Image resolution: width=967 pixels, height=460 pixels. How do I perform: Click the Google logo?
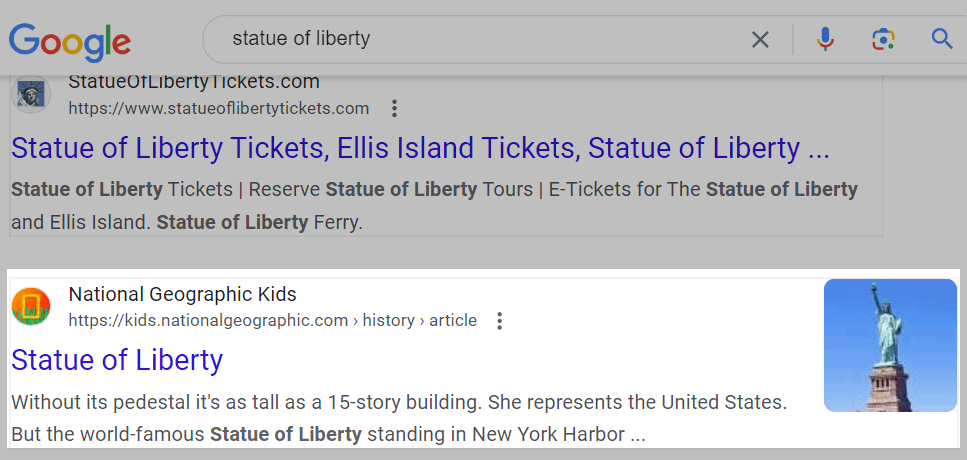70,40
